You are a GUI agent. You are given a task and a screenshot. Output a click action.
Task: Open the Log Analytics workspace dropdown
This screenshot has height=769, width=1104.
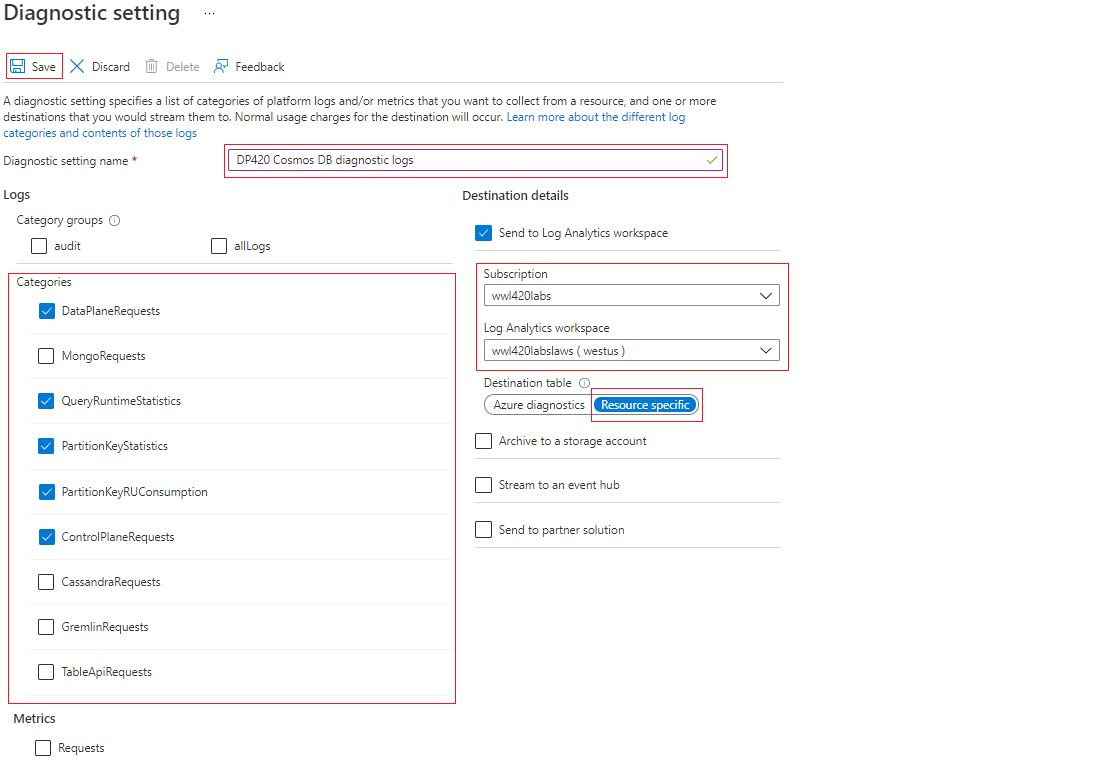[x=631, y=350]
